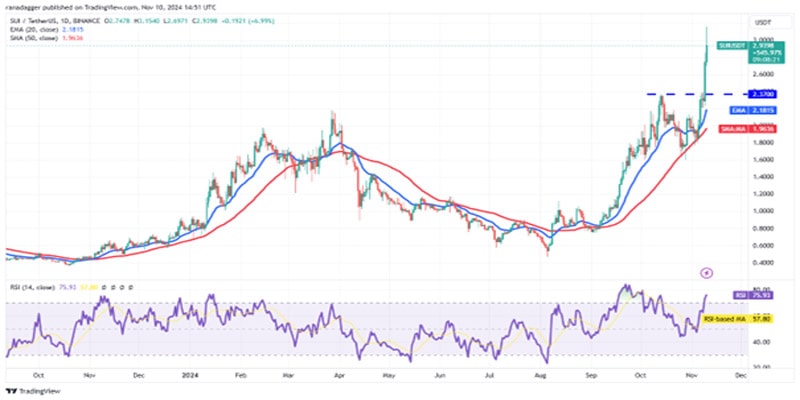800x400 pixels.
Task: Select the RSI (14, close) indicator legend
Action: [x=31, y=288]
